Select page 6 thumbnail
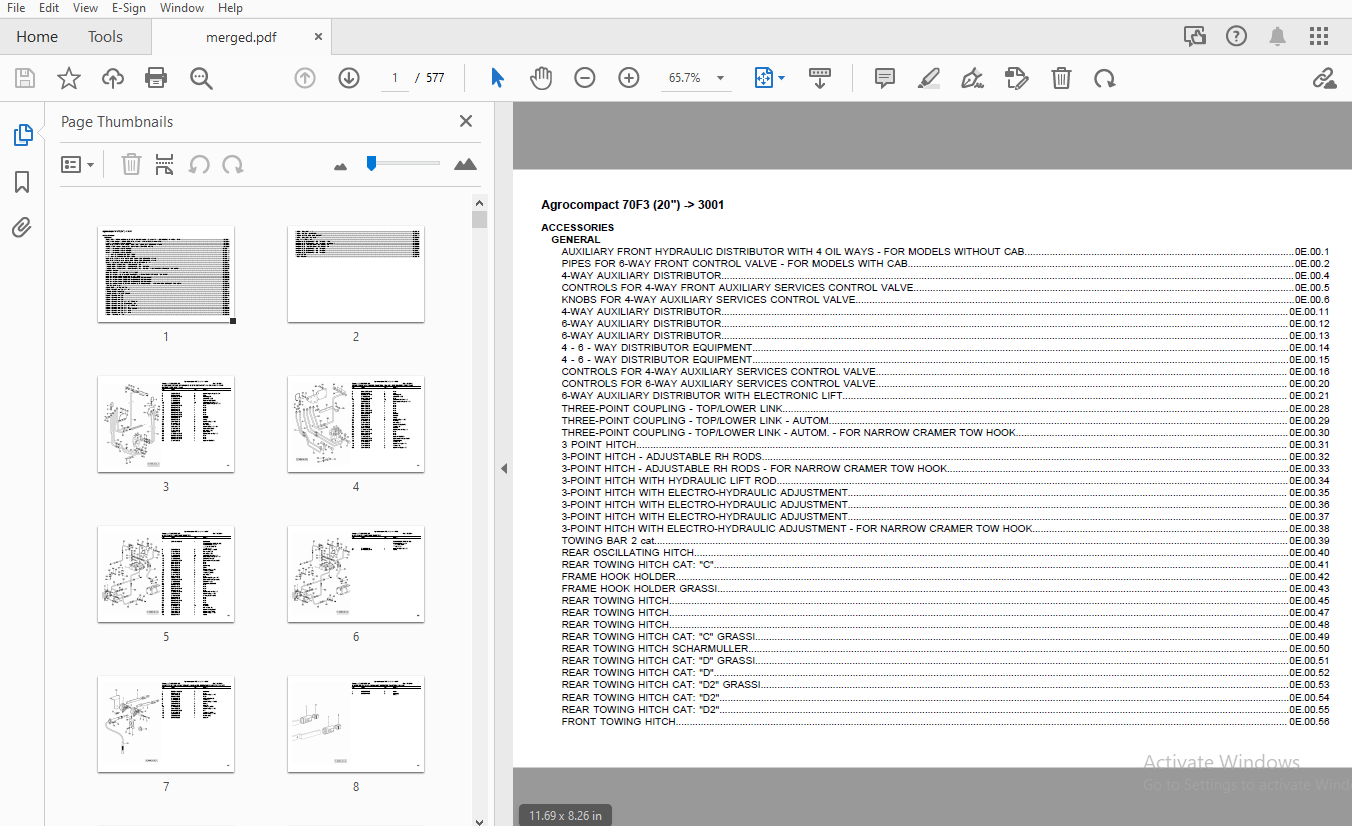Image resolution: width=1352 pixels, height=826 pixels. 355,574
